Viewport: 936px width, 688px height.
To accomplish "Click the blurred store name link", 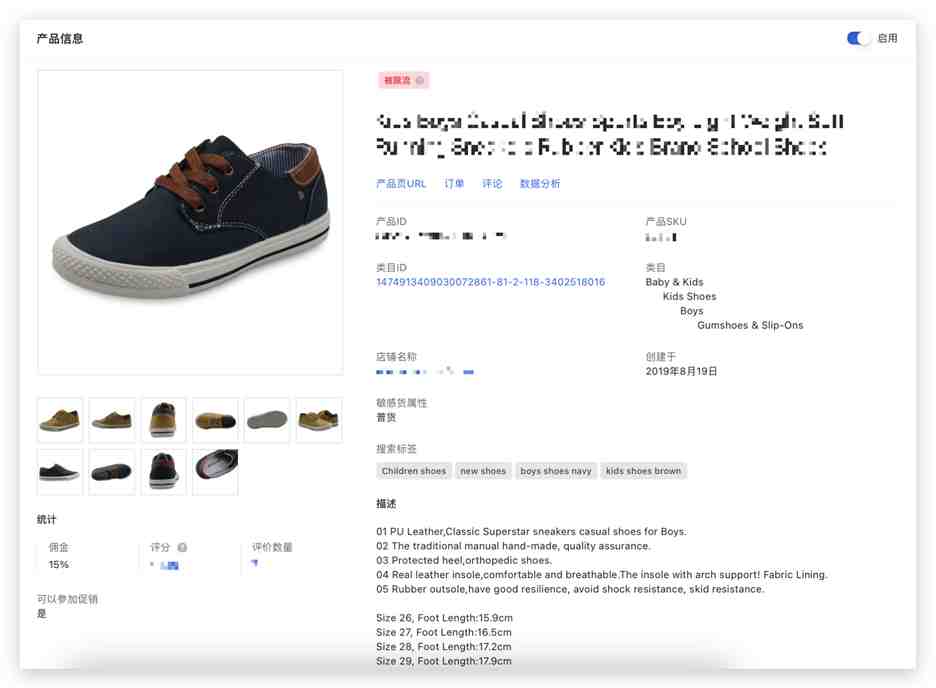I will (424, 372).
